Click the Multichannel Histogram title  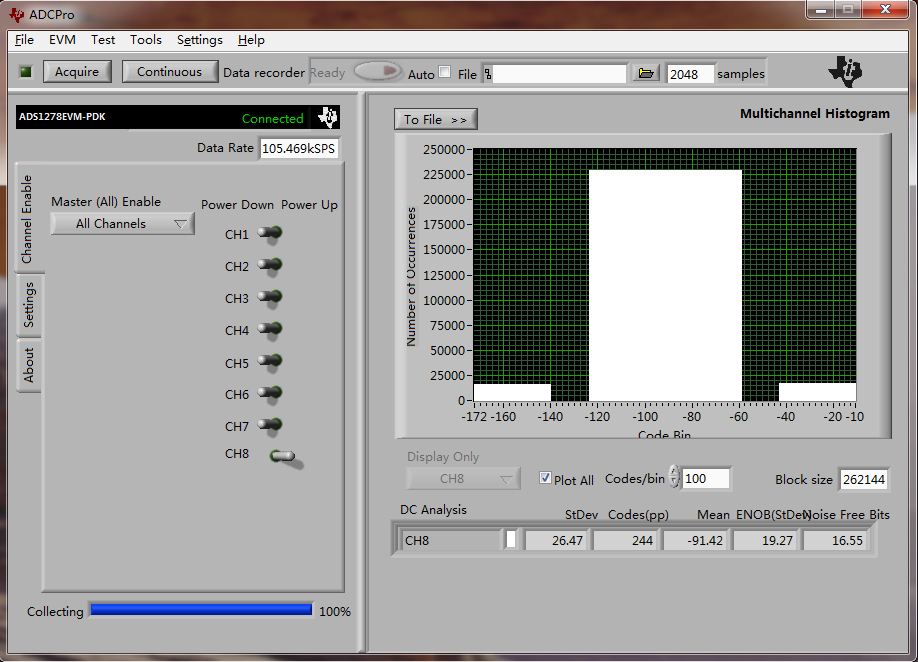(814, 114)
